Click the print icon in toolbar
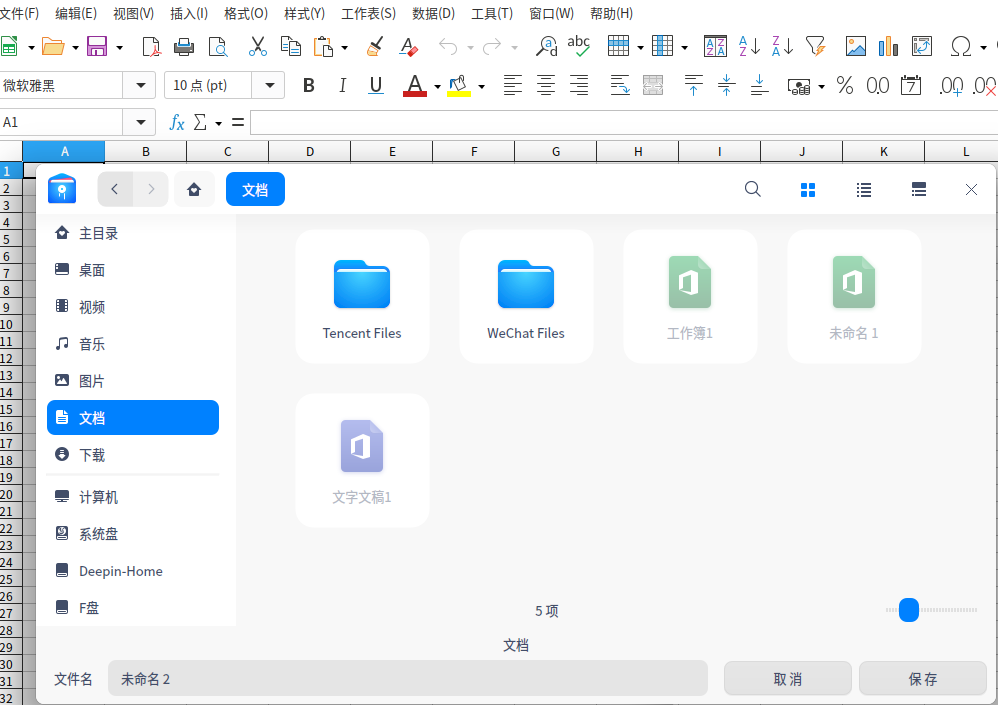 click(x=184, y=46)
